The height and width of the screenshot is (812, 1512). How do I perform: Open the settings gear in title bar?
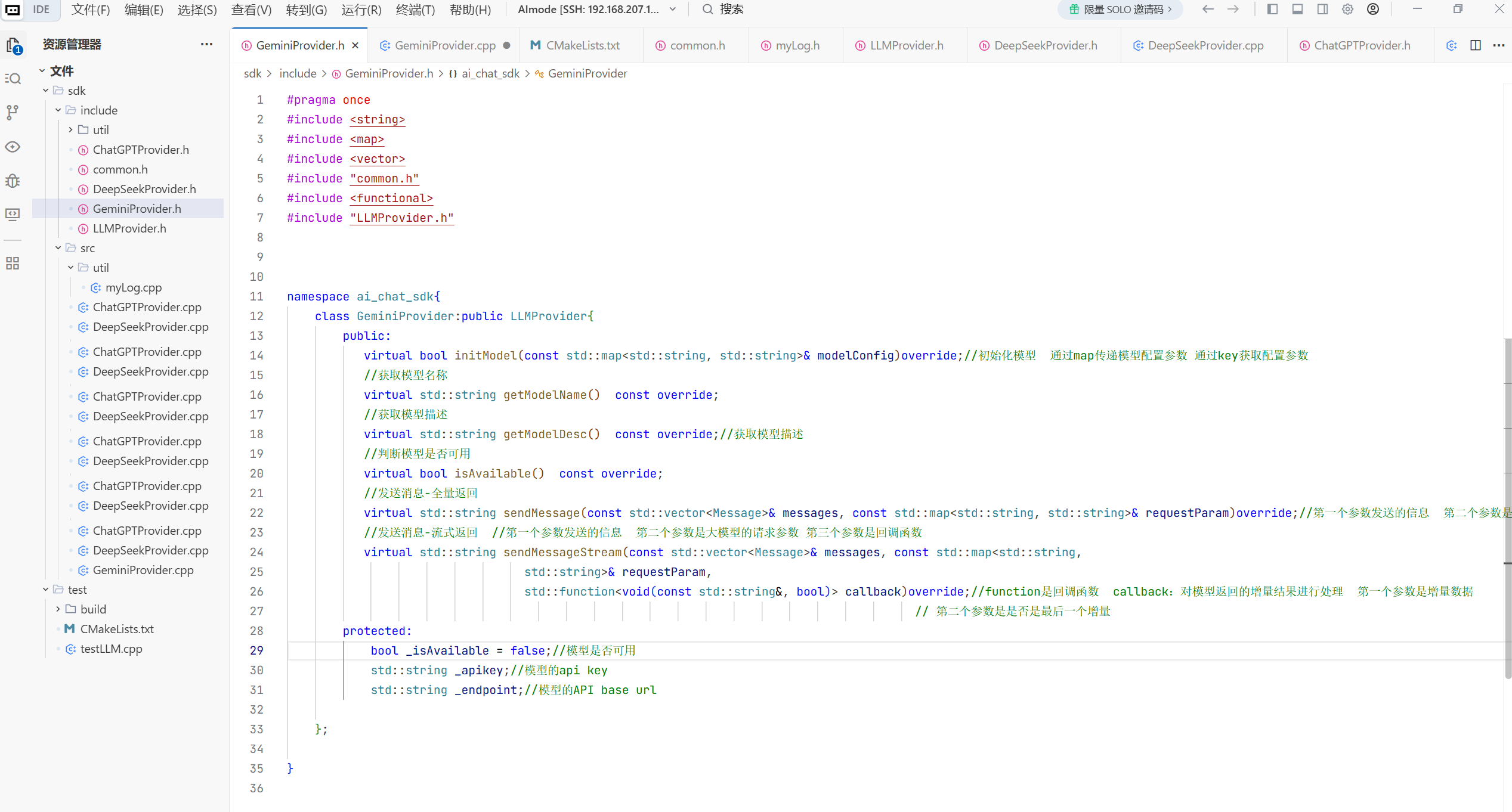click(1347, 10)
